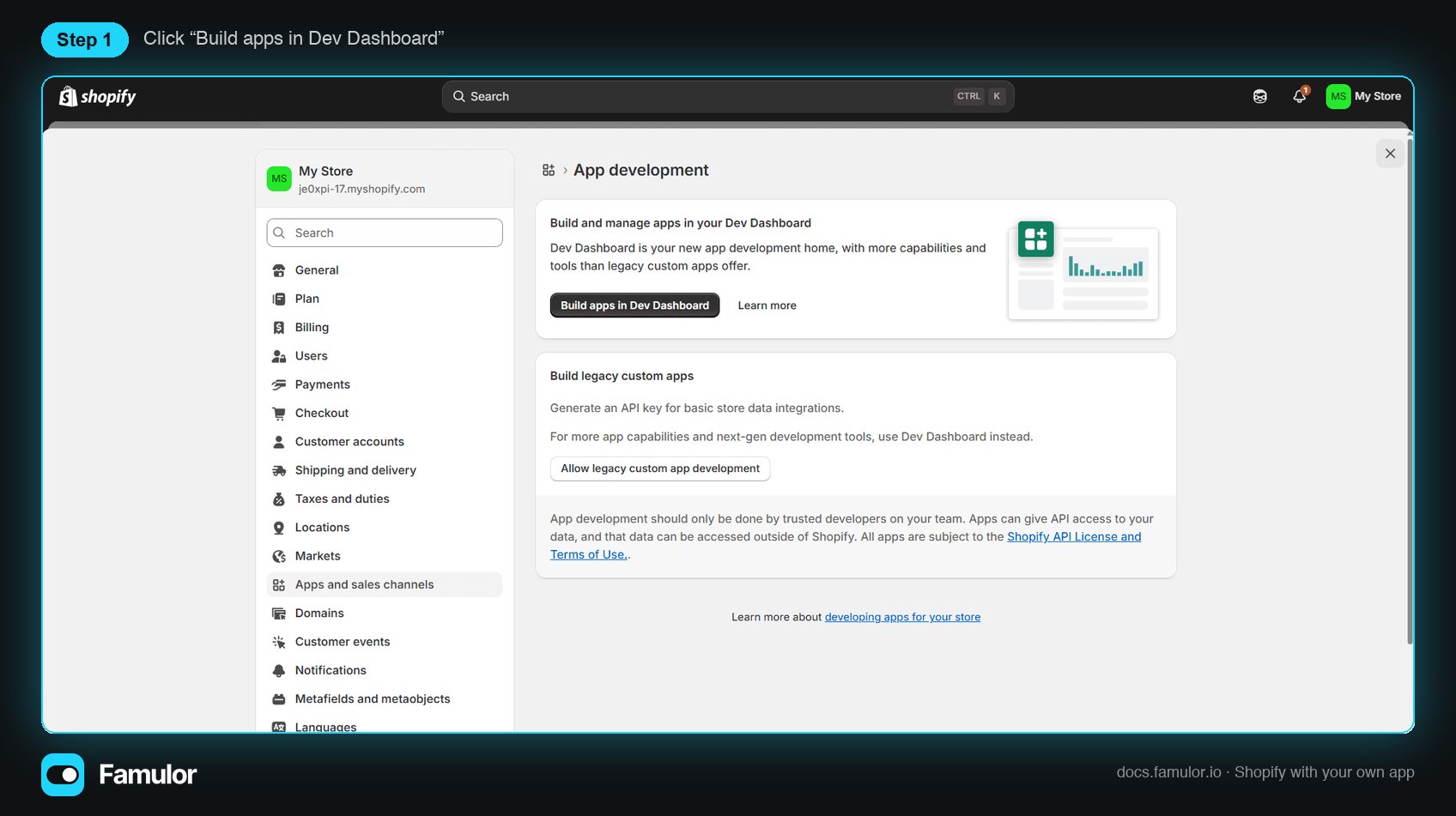This screenshot has height=816, width=1456.
Task: Click the Shopify logo
Action: [x=97, y=96]
